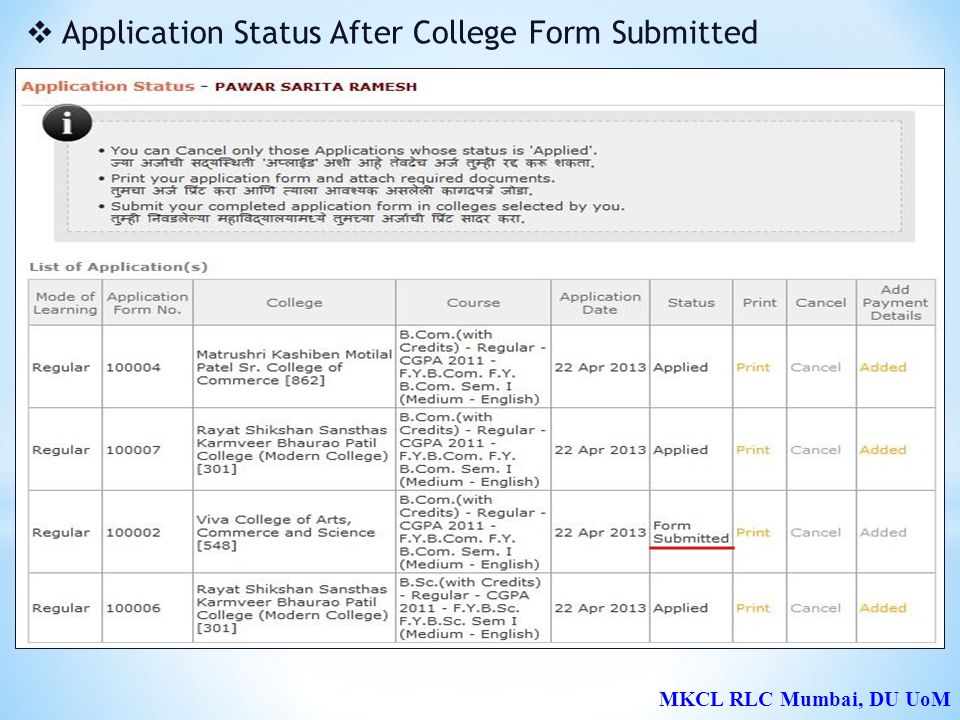The height and width of the screenshot is (720, 960).
Task: Click greyed Added link for form 100002
Action: 882,532
